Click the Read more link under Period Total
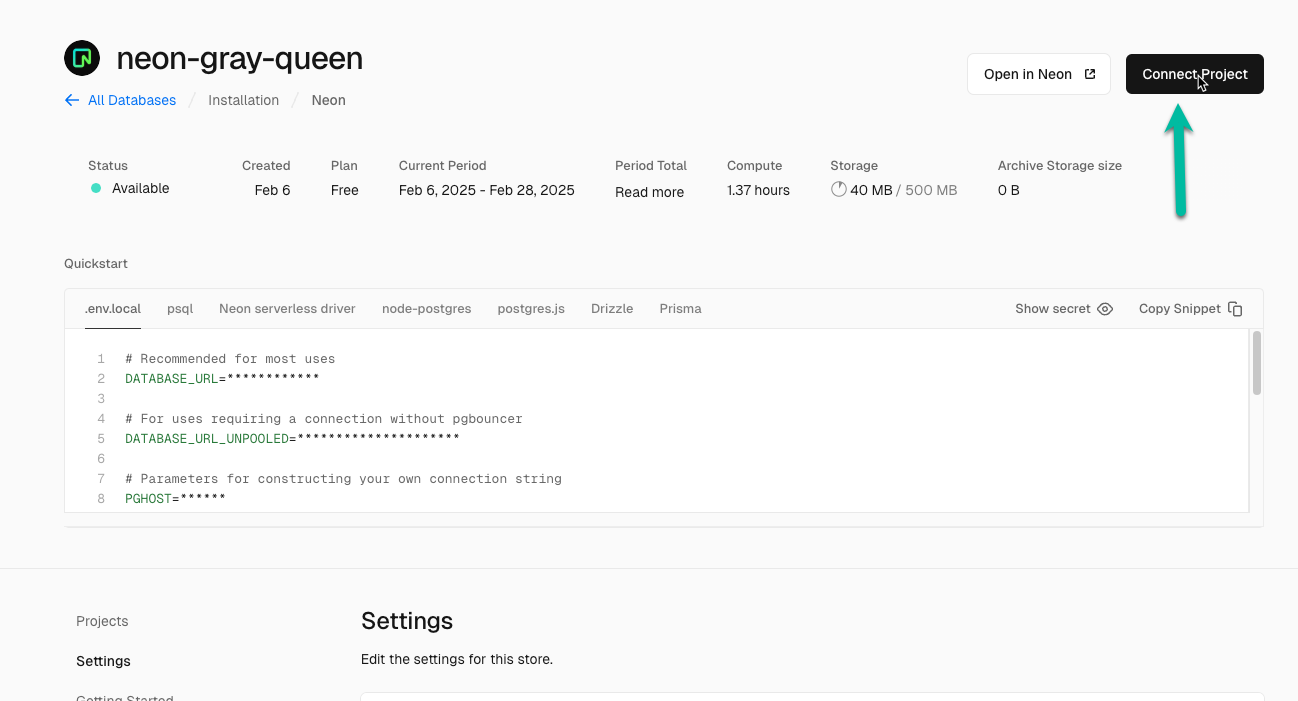Image resolution: width=1298 pixels, height=701 pixels. click(x=650, y=192)
